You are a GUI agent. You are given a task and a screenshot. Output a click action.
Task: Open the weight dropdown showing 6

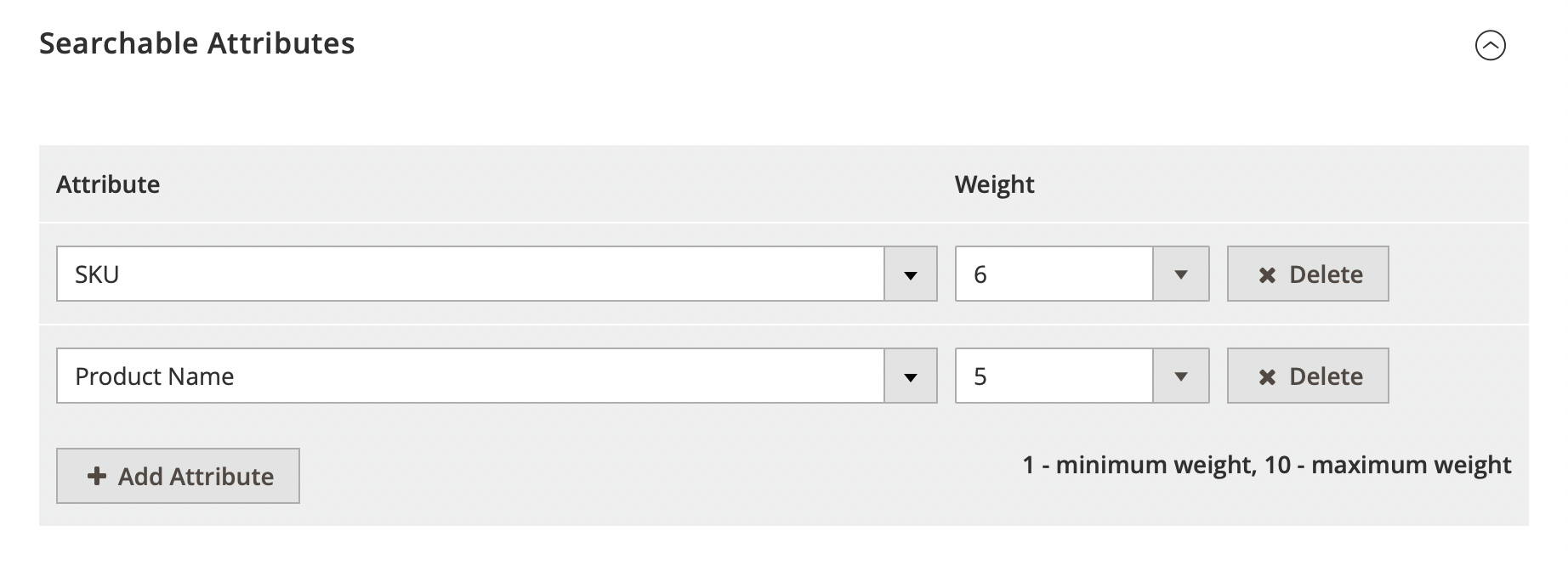click(x=1054, y=274)
